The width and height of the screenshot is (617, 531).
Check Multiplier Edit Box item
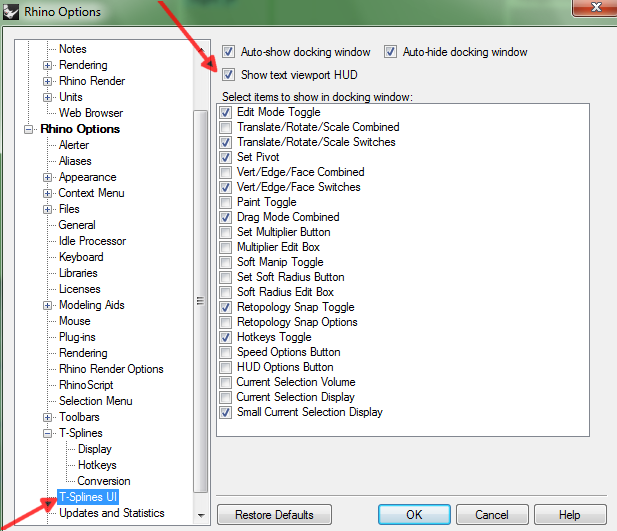click(226, 247)
